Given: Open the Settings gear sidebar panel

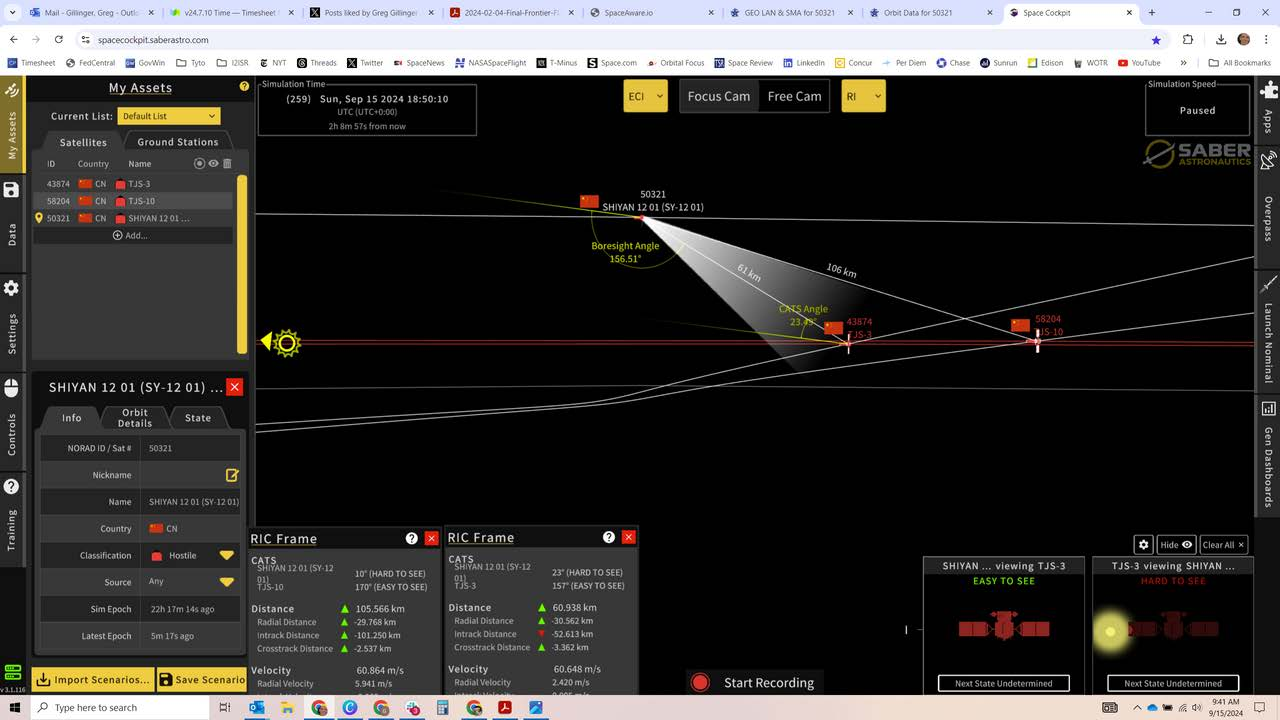Looking at the screenshot, I should 12,316.
